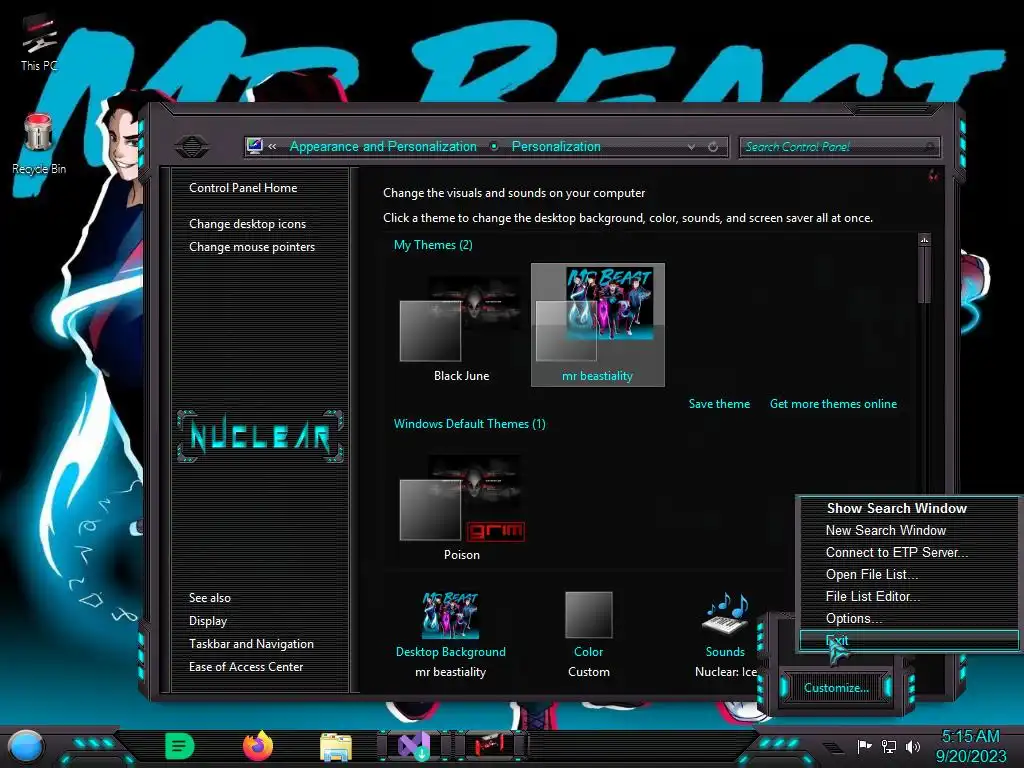Click the Desktop Background icon

[451, 615]
